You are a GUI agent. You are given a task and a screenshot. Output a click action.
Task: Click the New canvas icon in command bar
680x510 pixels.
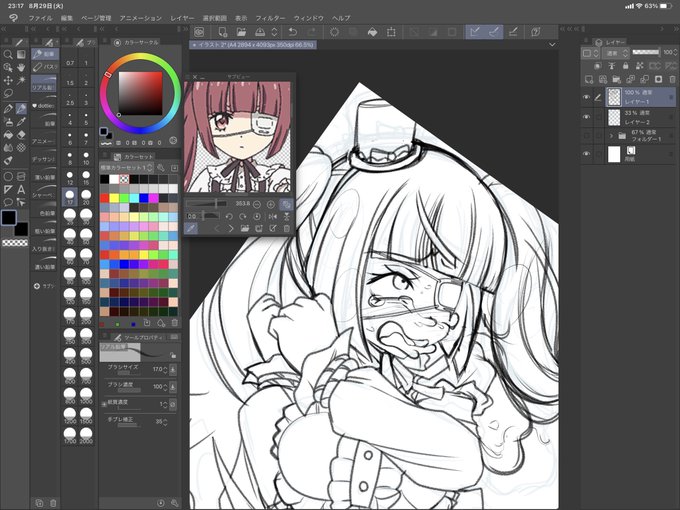(222, 32)
